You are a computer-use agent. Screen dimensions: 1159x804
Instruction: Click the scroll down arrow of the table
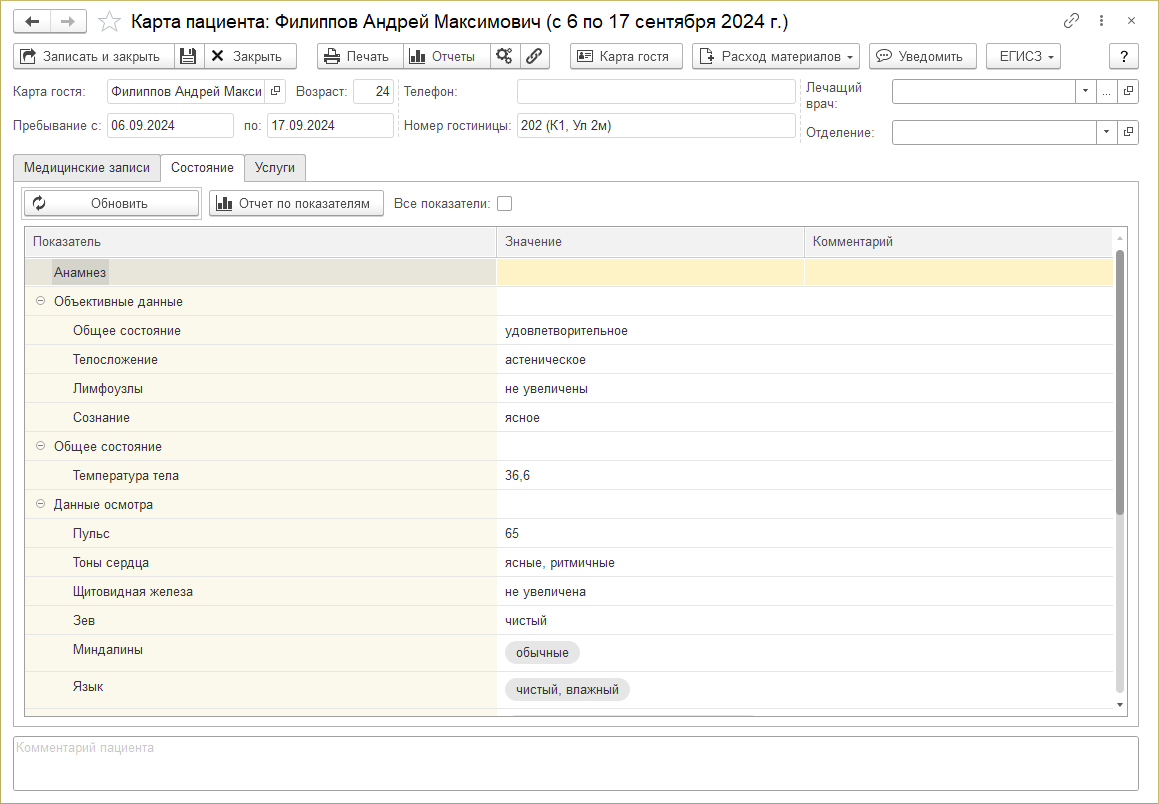tap(1120, 705)
